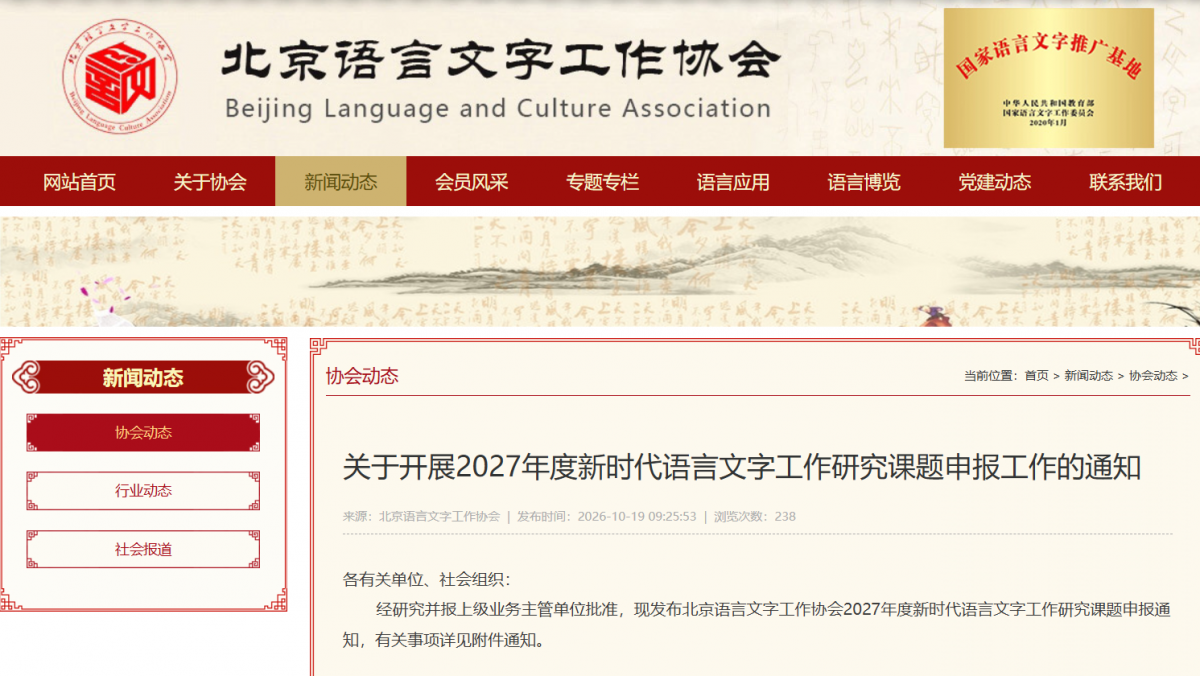Click the article title about 2027年度 课题申报
The height and width of the screenshot is (676, 1200).
coord(742,467)
